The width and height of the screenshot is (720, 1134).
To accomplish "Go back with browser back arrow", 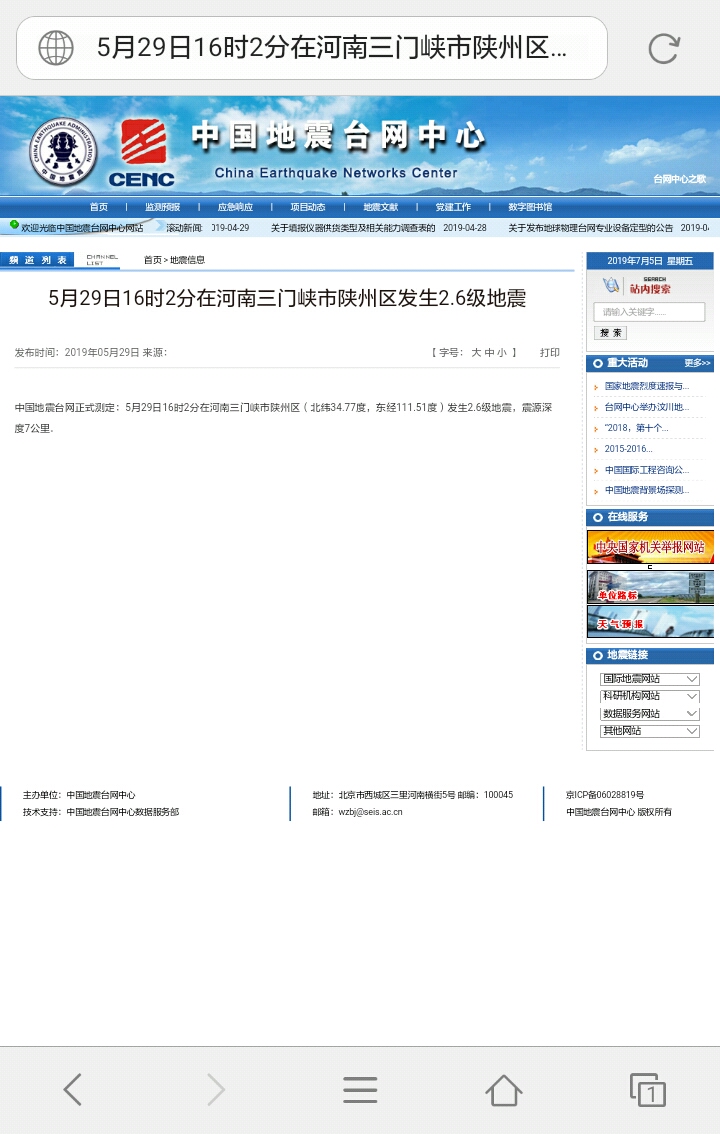I will 72,1089.
